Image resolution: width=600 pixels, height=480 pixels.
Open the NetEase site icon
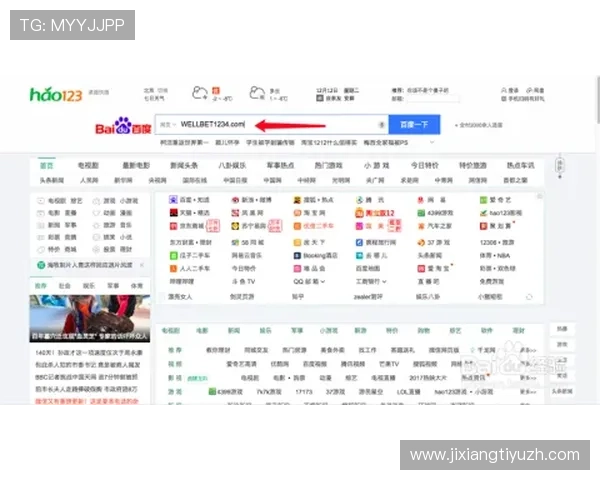(x=421, y=200)
